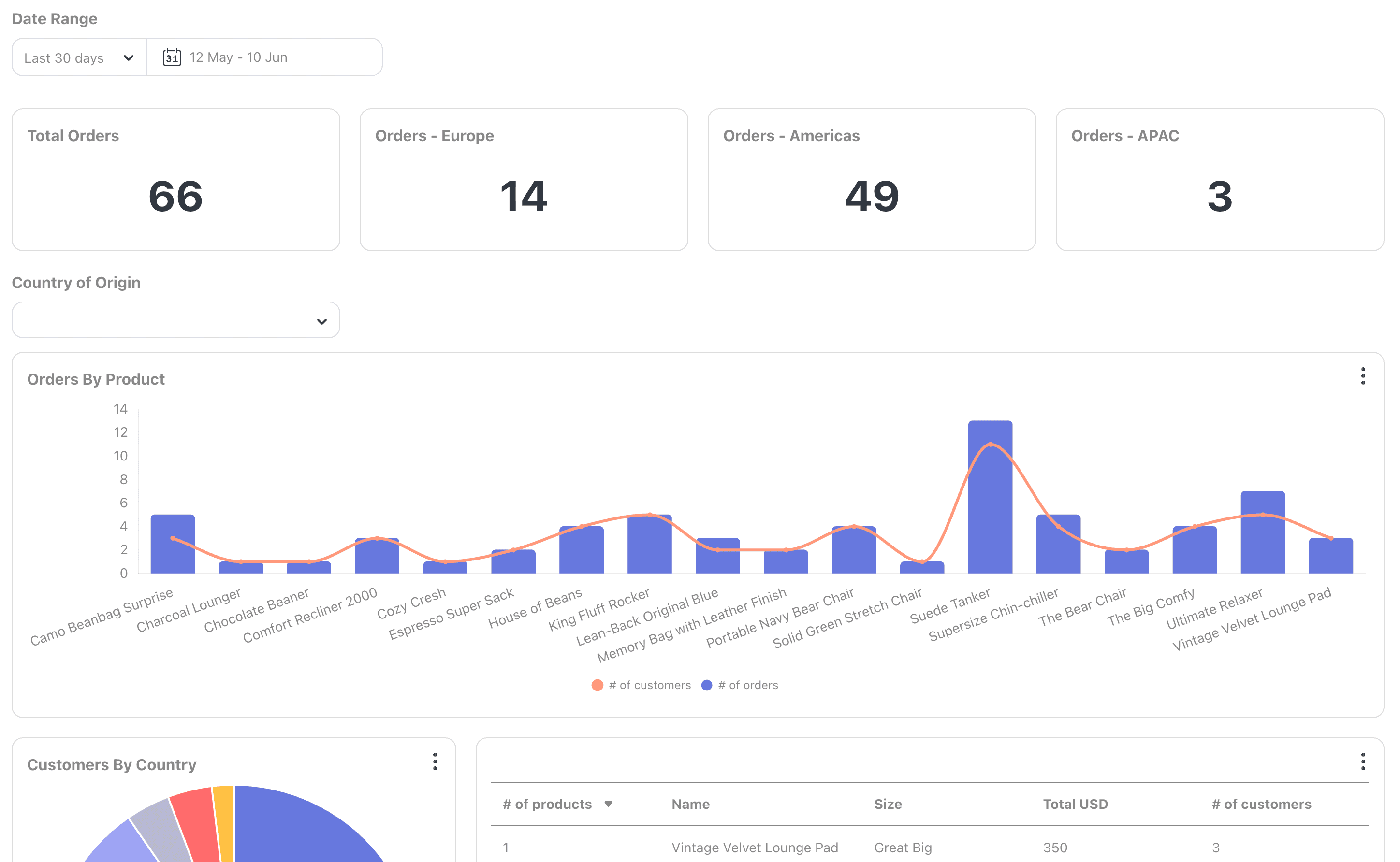Click the Size column header
The image size is (1400, 862).
coord(888,805)
